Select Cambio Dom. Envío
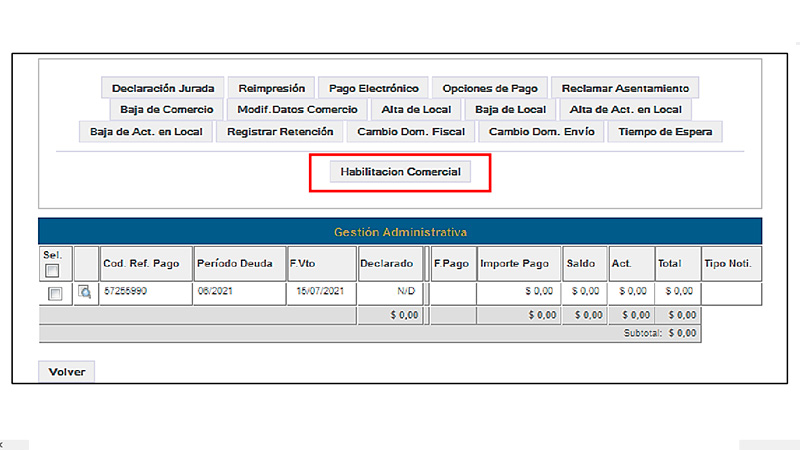The width and height of the screenshot is (800, 450). click(x=541, y=131)
